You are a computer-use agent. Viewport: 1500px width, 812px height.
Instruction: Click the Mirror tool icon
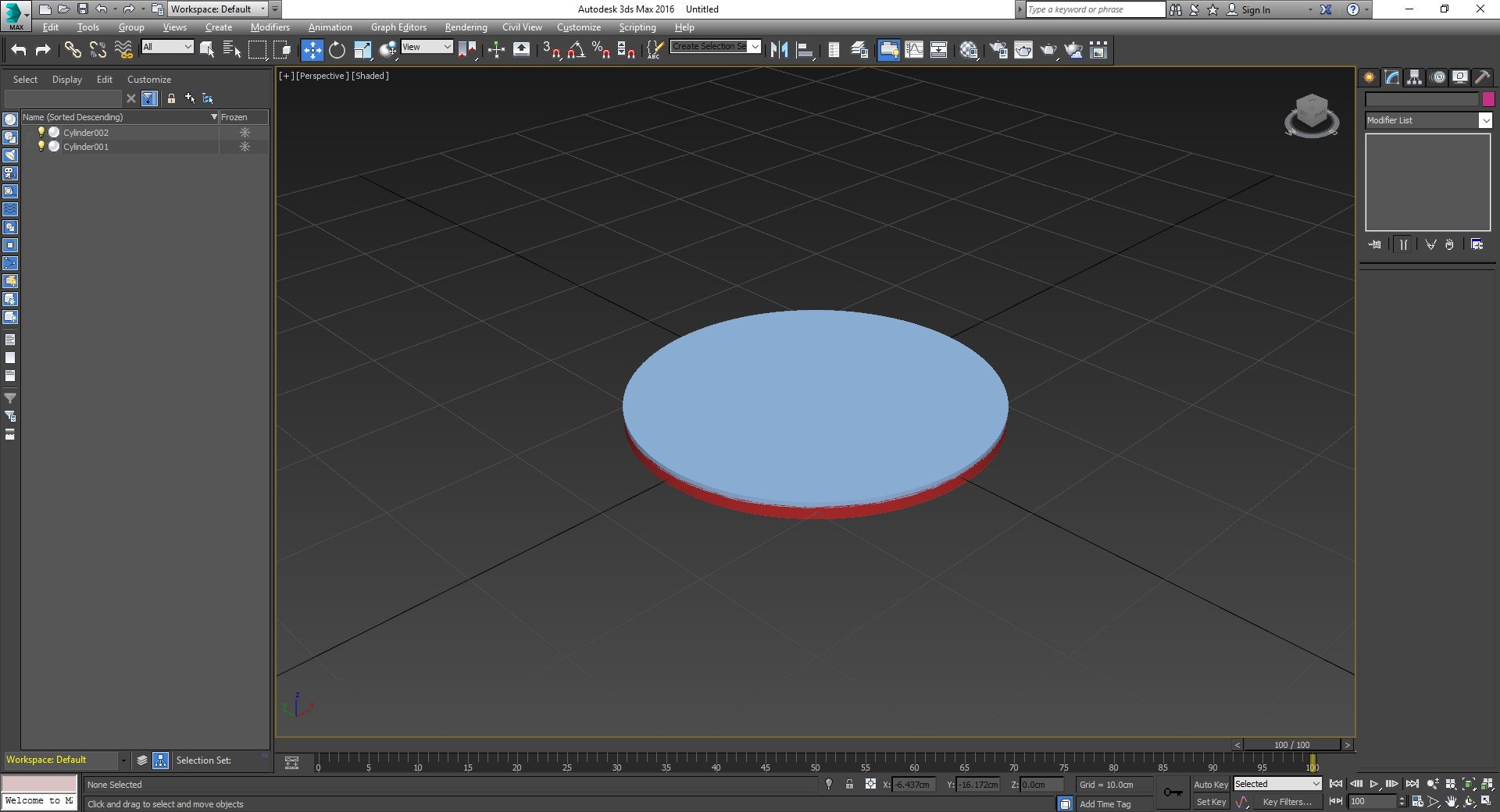(x=779, y=50)
